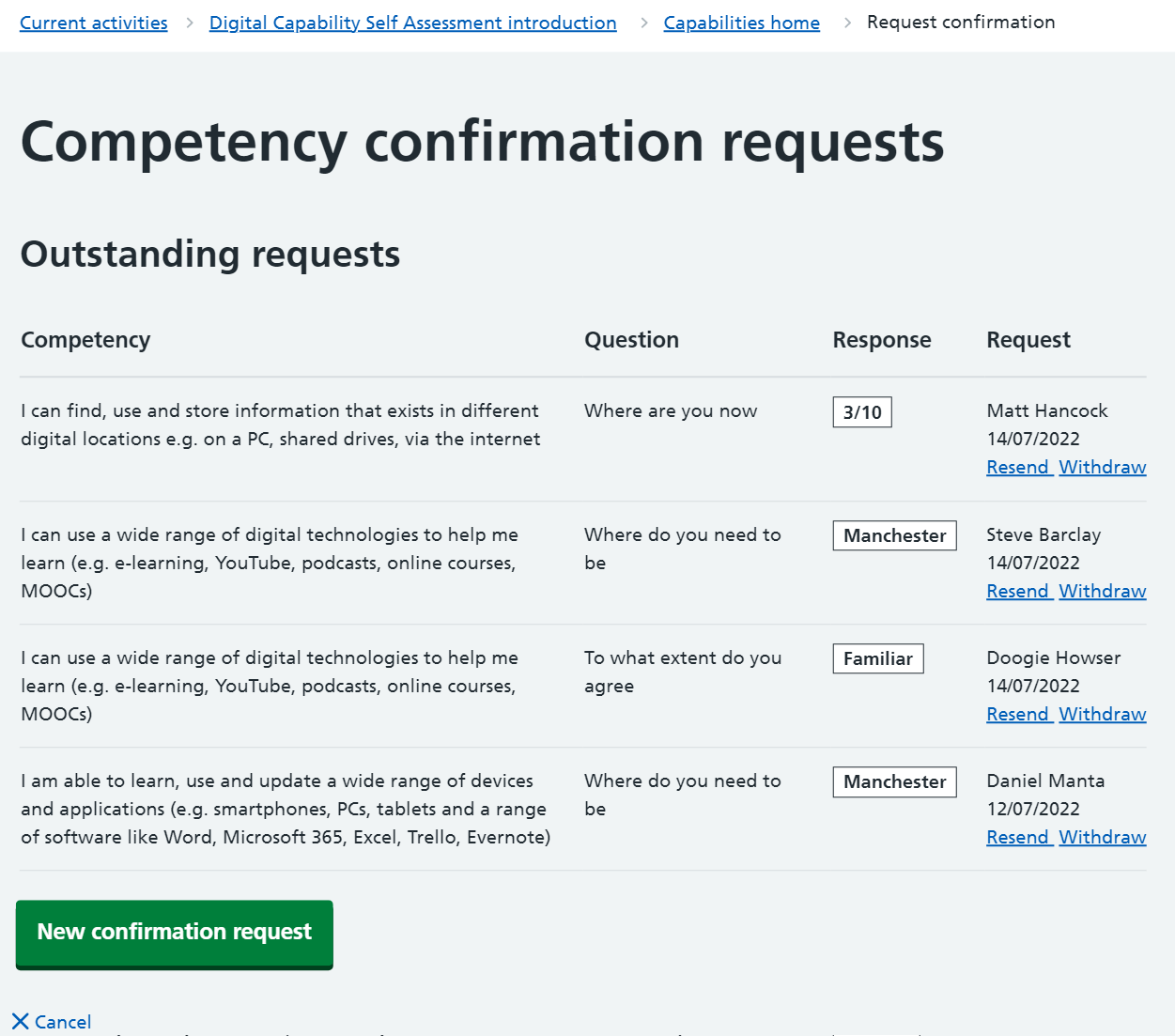Navigate to Capabilities home breadcrumb
The height and width of the screenshot is (1036, 1175).
click(x=741, y=23)
